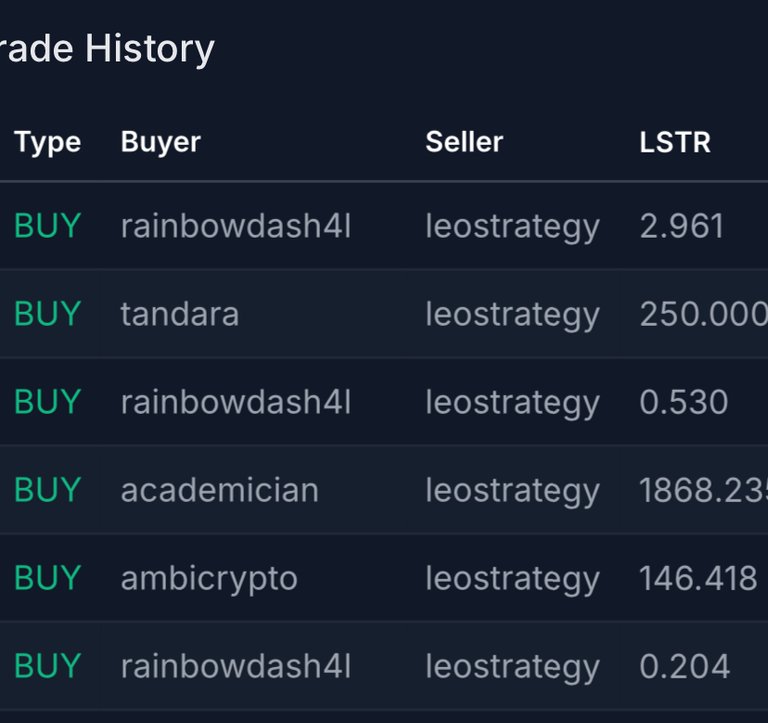Click the BUY label in academician's row
This screenshot has width=768, height=723.
pyautogui.click(x=48, y=490)
